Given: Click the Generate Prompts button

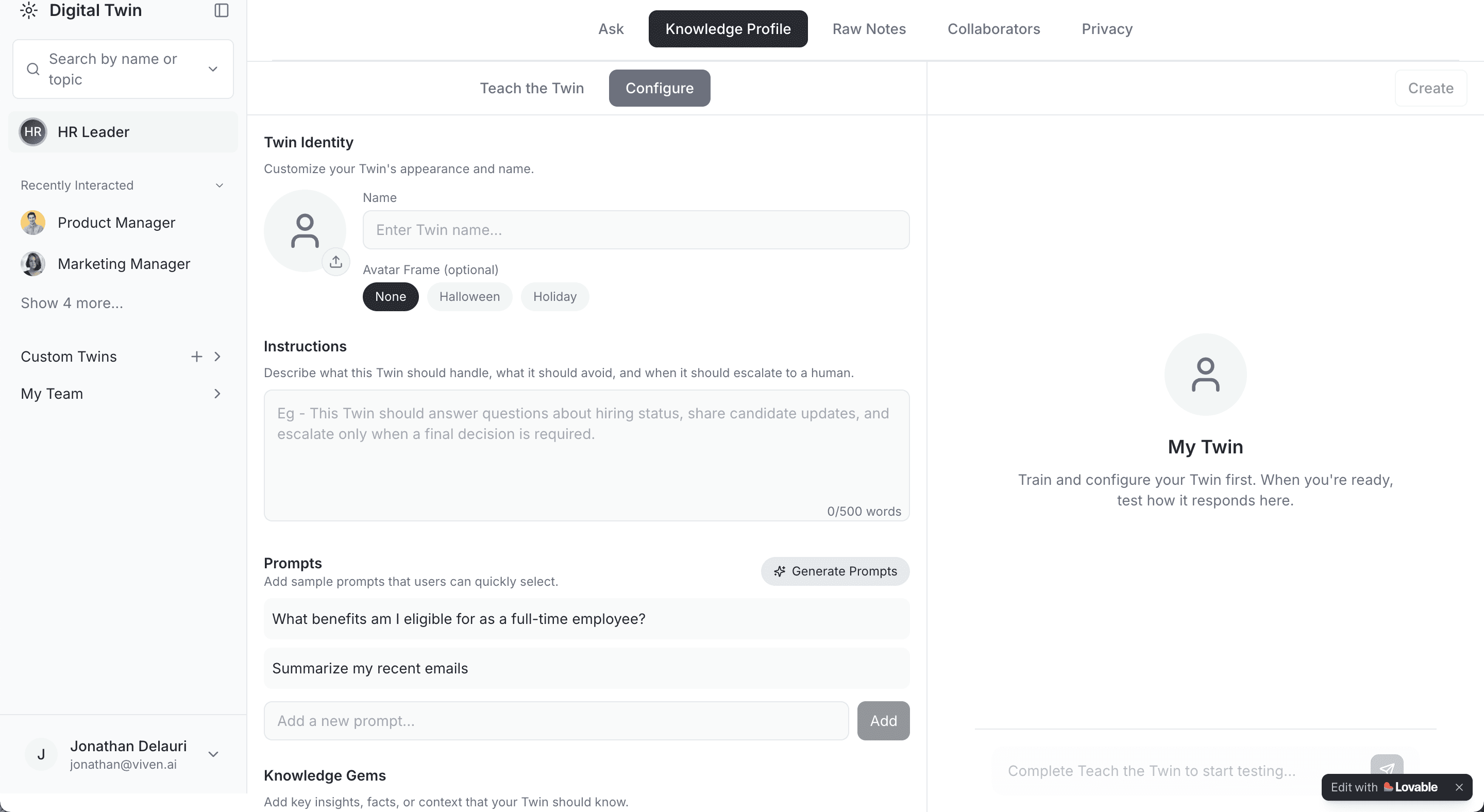Looking at the screenshot, I should click(x=835, y=571).
